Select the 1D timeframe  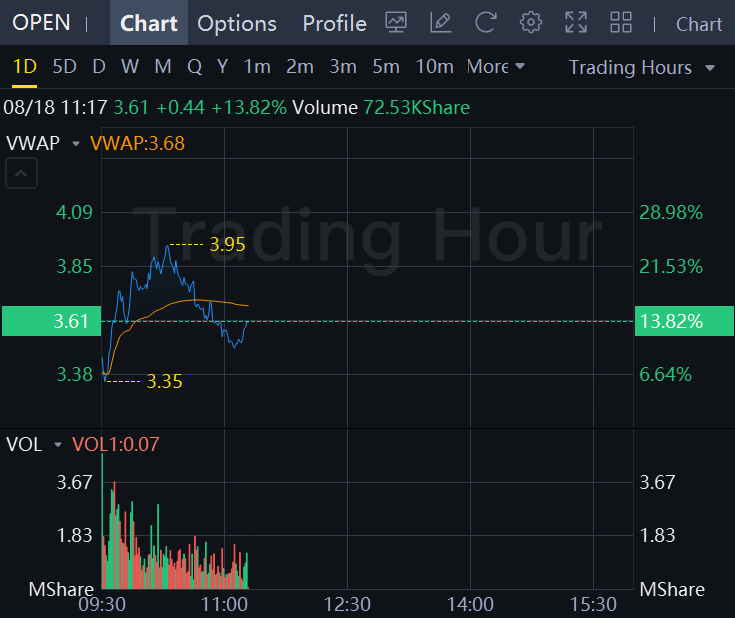tap(24, 67)
